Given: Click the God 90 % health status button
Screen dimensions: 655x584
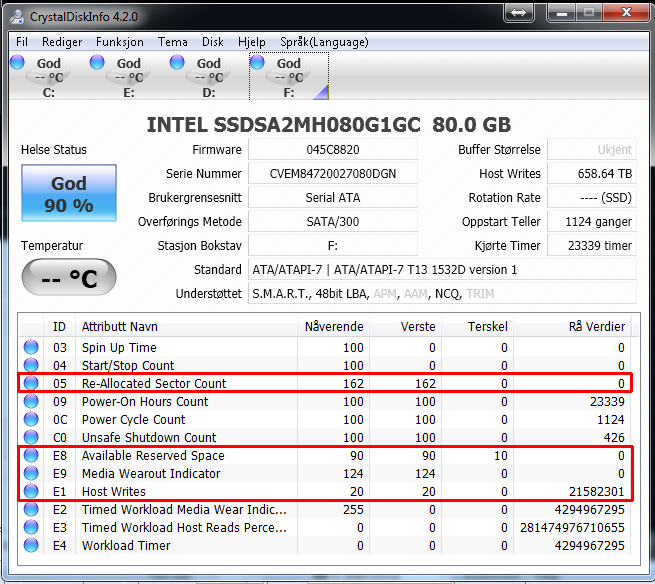Looking at the screenshot, I should (69, 193).
